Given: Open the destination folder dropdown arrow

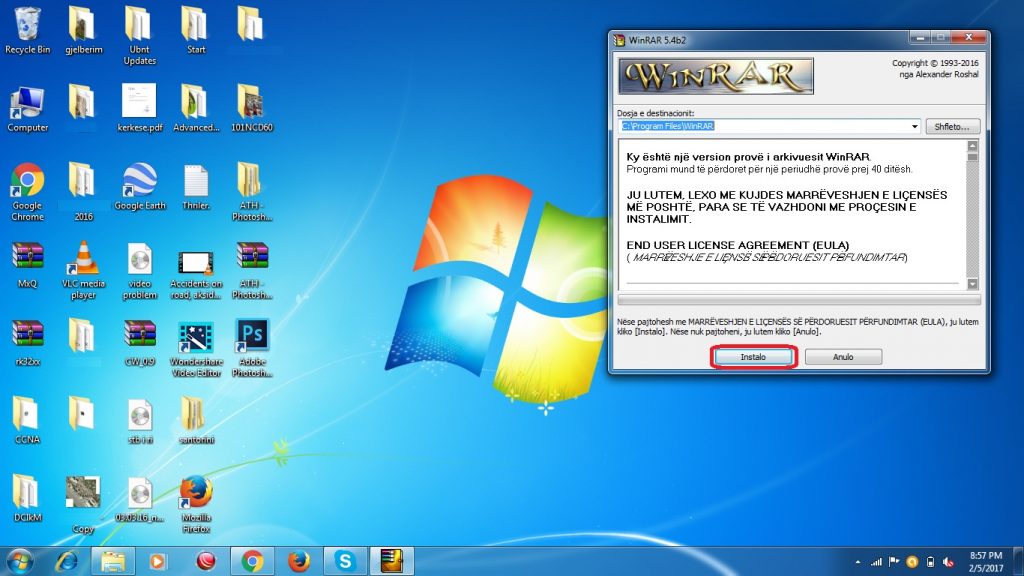Looking at the screenshot, I should pyautogui.click(x=914, y=127).
